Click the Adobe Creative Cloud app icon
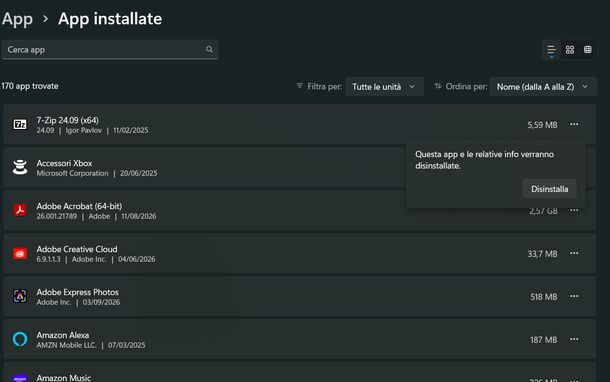Viewport: 610px width, 382px height. pos(20,254)
